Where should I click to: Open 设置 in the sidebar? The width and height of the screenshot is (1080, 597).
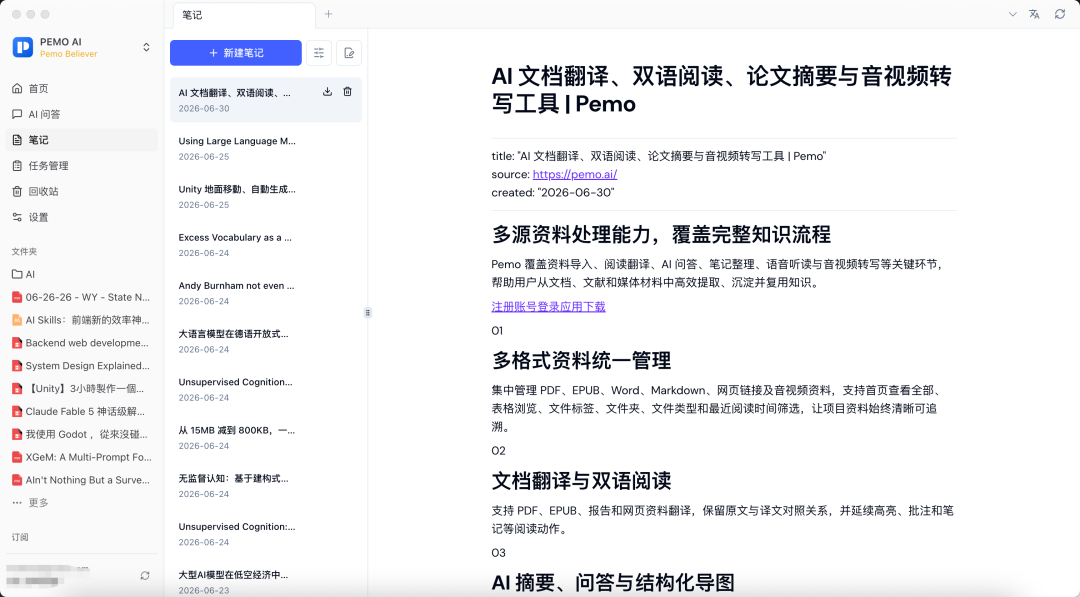coord(82,217)
